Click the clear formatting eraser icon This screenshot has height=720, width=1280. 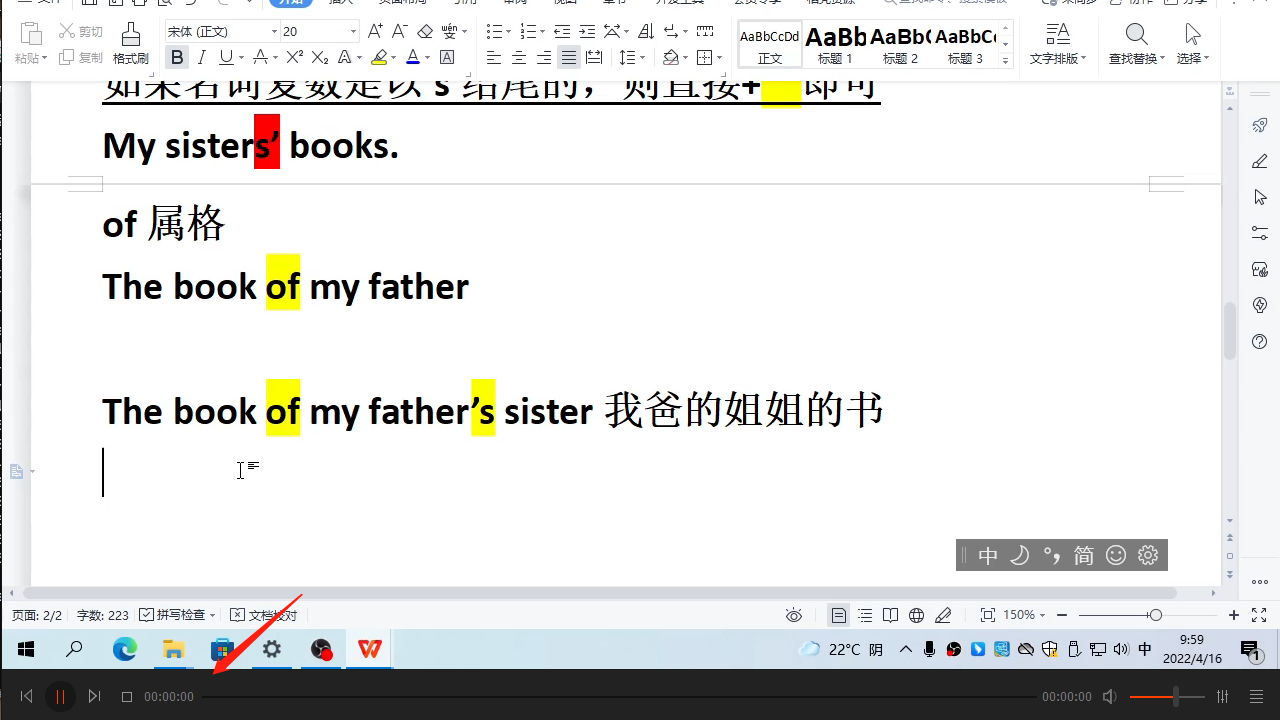click(425, 32)
